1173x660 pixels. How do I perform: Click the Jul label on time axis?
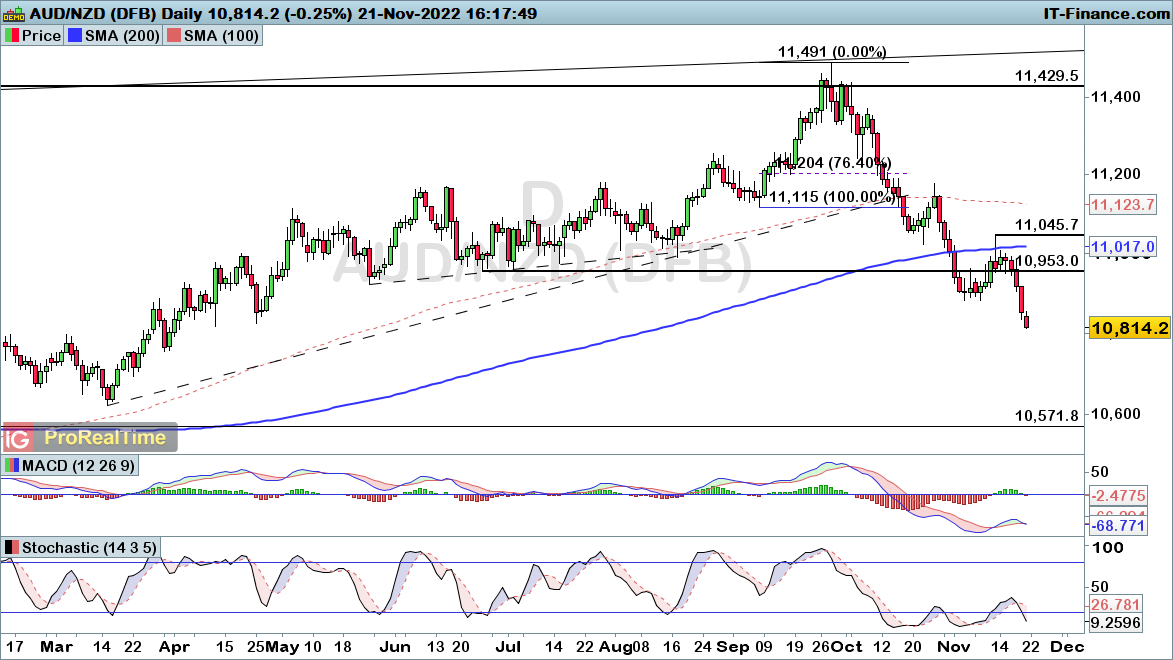[508, 647]
